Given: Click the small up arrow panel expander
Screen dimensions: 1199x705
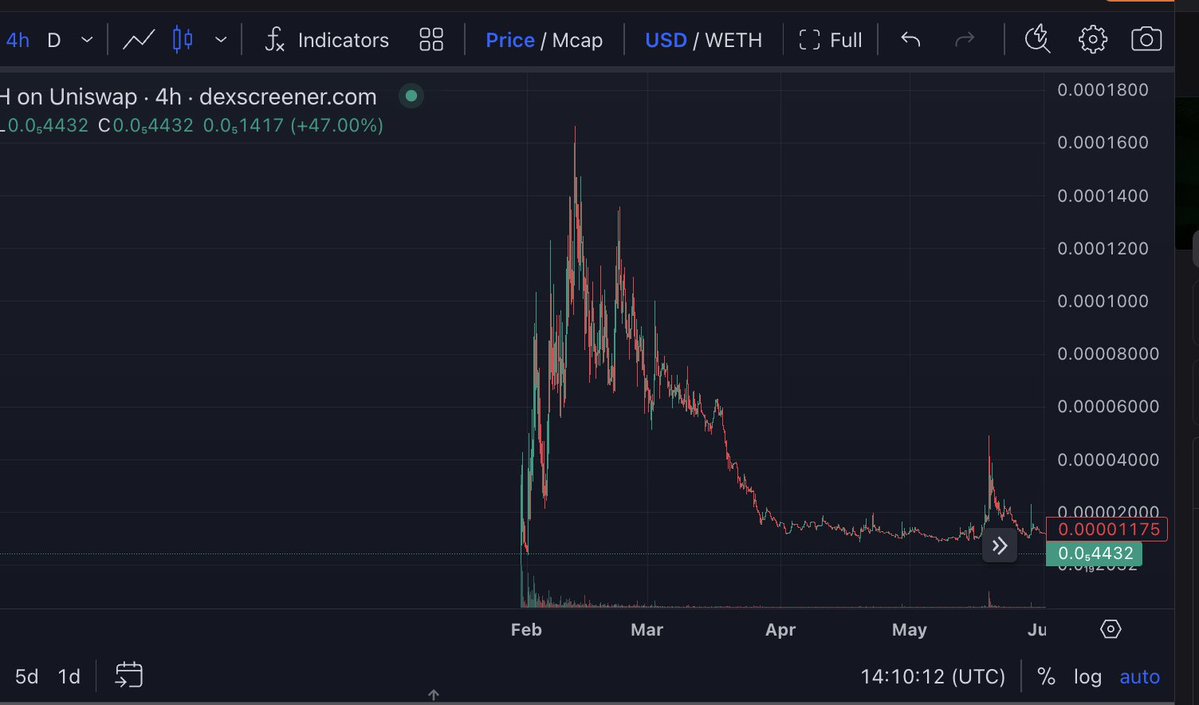Looking at the screenshot, I should tap(434, 695).
